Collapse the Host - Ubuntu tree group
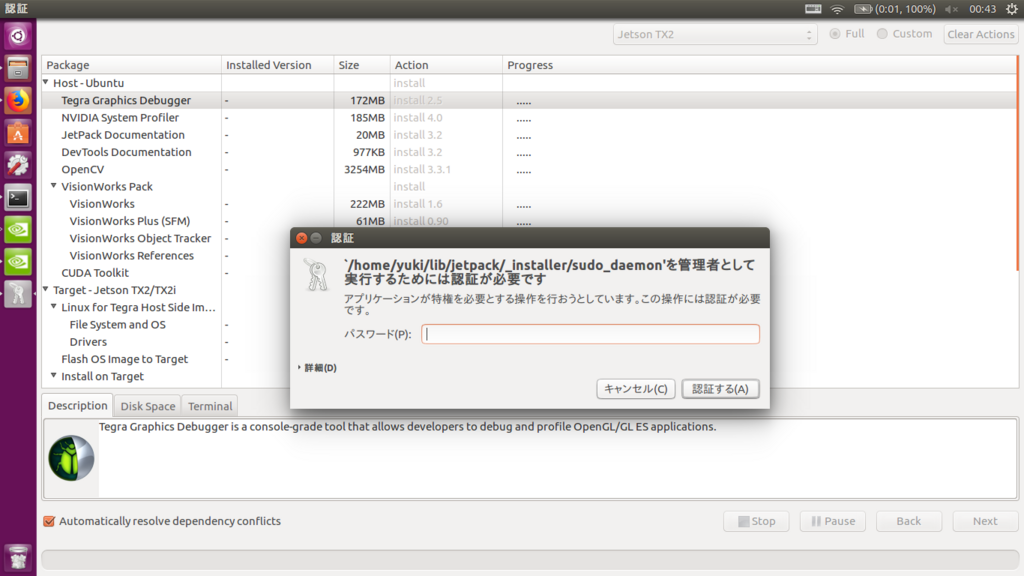Screen dimensions: 1024x576 [46, 82]
